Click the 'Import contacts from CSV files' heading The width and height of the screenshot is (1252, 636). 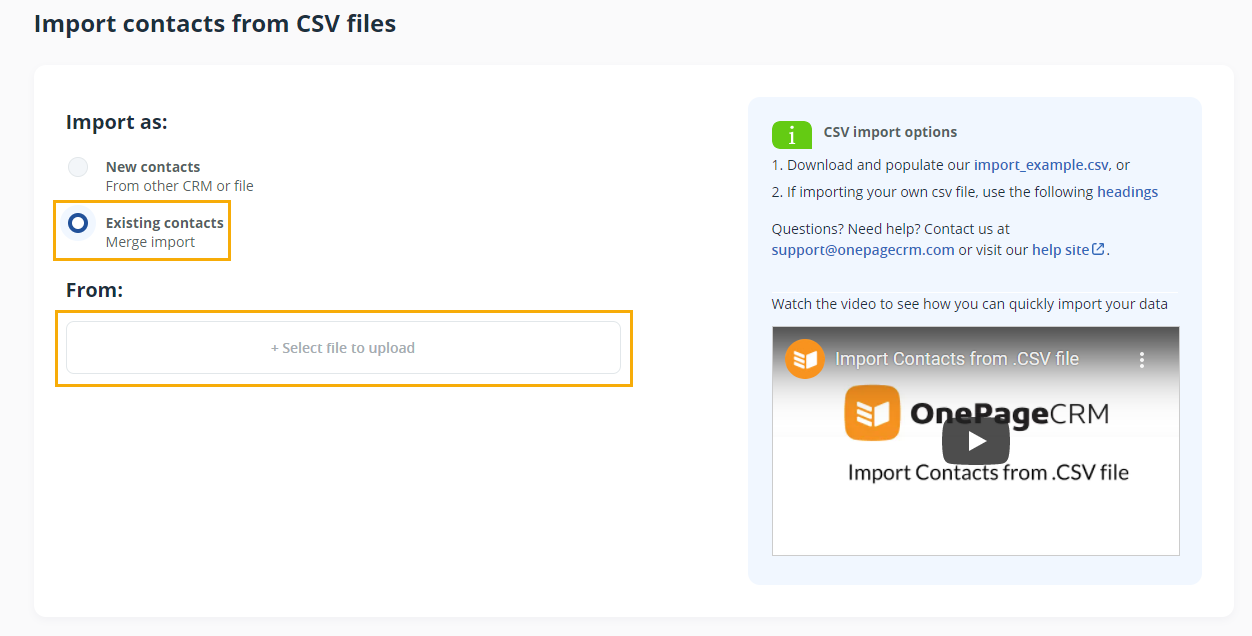(x=215, y=23)
